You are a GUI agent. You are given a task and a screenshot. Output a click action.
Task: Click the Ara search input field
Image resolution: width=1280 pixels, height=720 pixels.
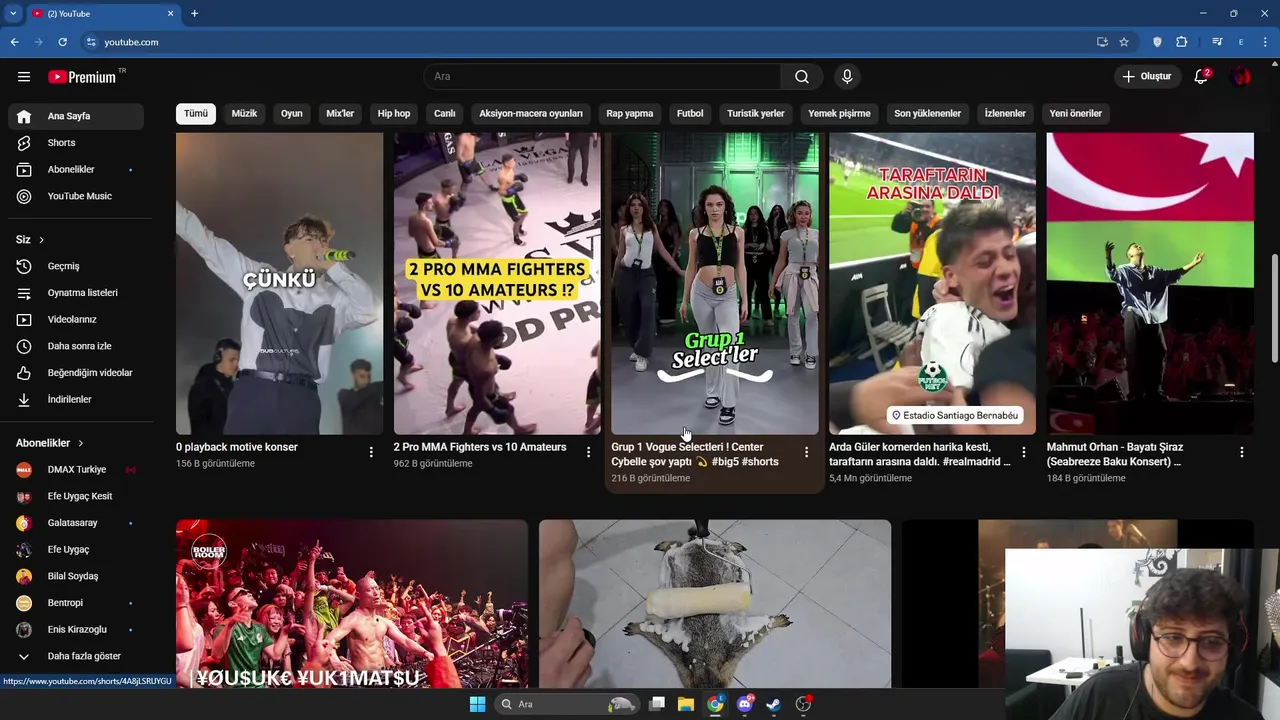click(x=602, y=77)
